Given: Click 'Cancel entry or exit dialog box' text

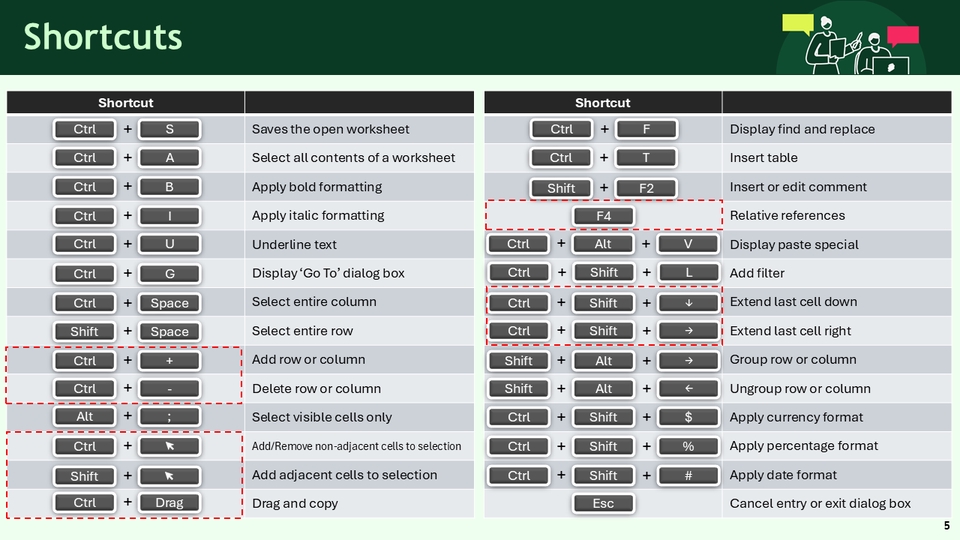Looking at the screenshot, I should [820, 503].
